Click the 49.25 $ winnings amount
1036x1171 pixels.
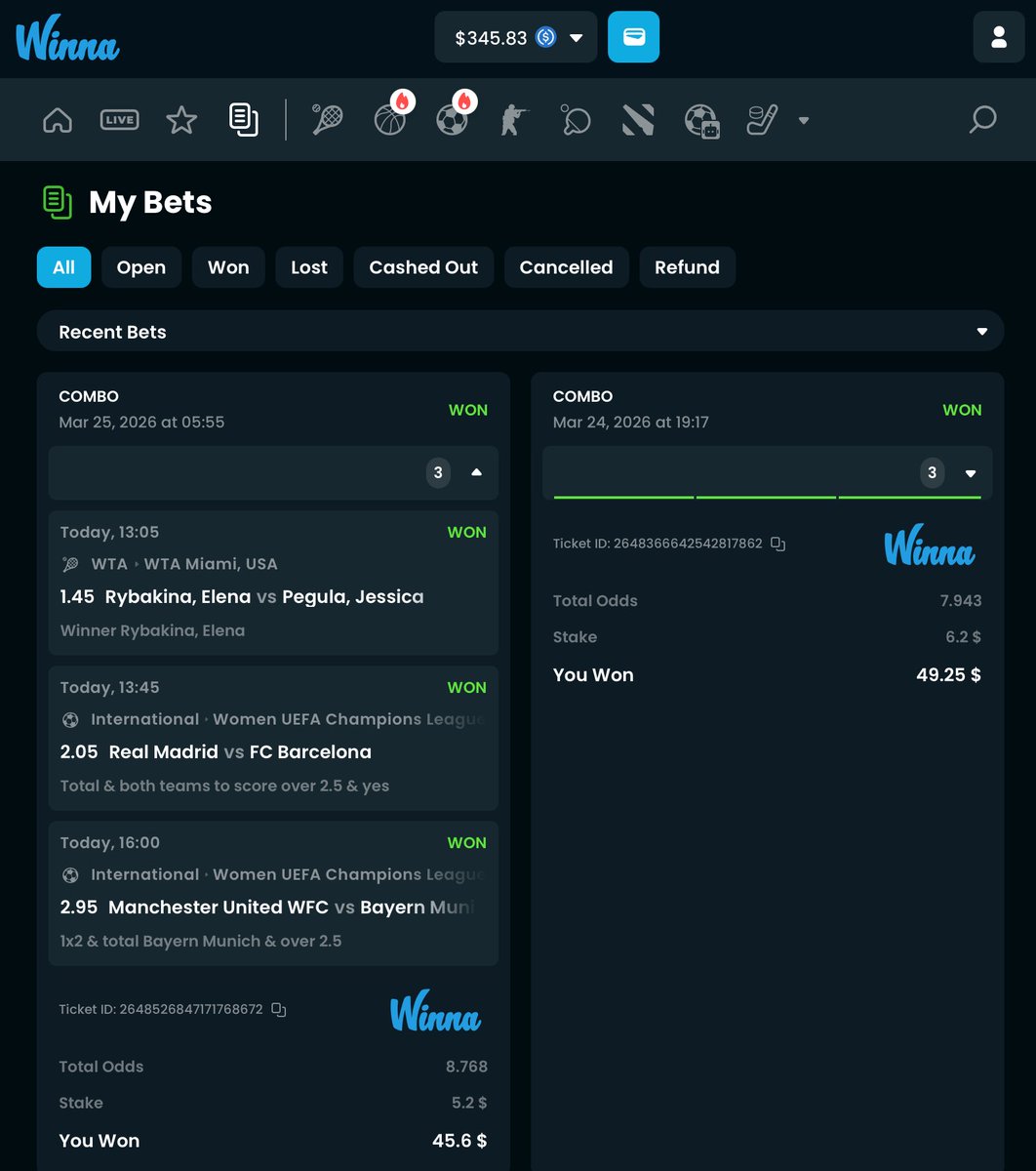pyautogui.click(x=949, y=674)
